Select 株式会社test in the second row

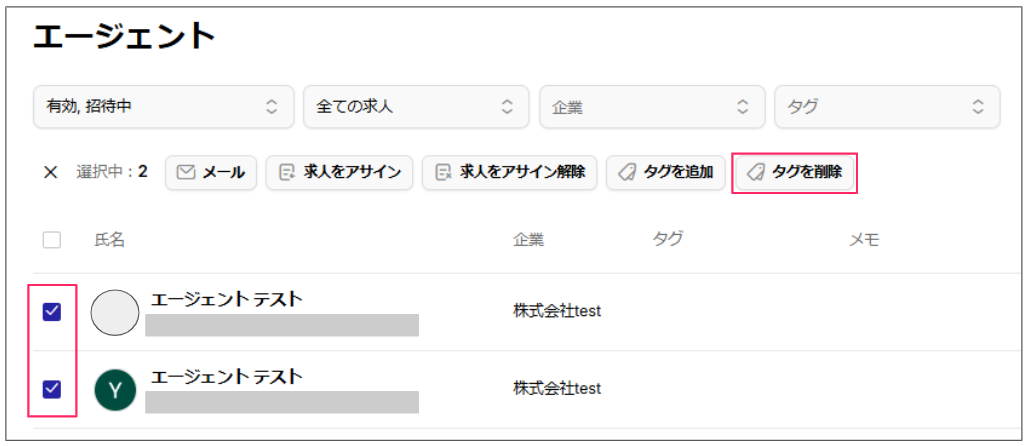pos(557,388)
